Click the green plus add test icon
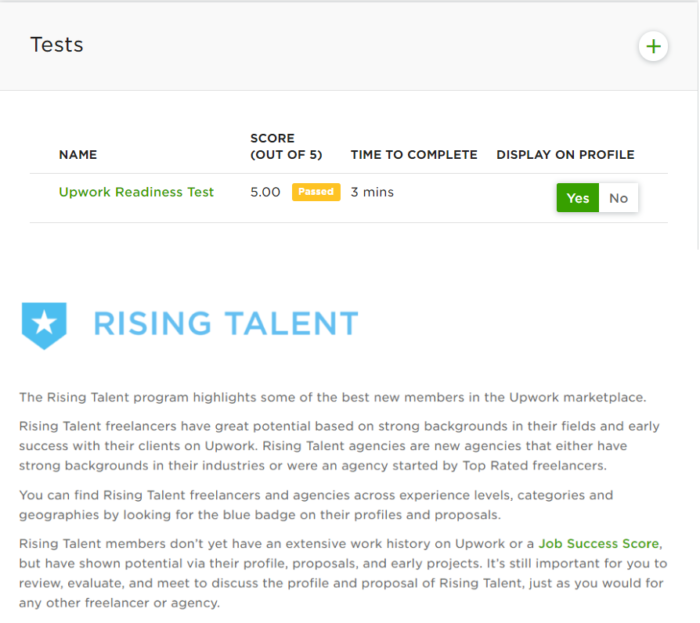 pyautogui.click(x=653, y=46)
